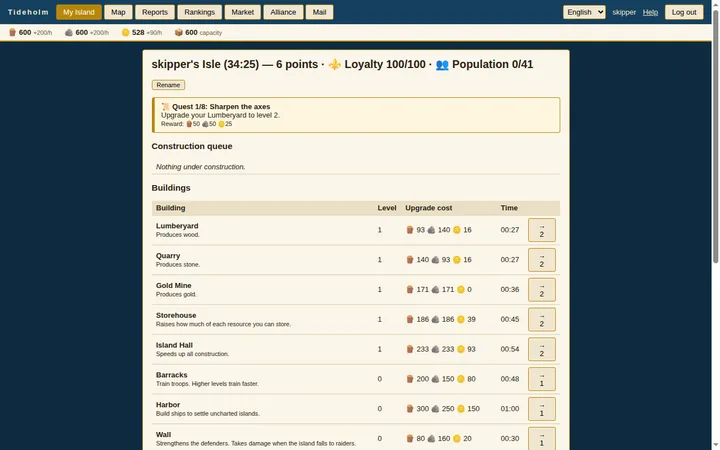Open the My Island tab

pos(79,12)
